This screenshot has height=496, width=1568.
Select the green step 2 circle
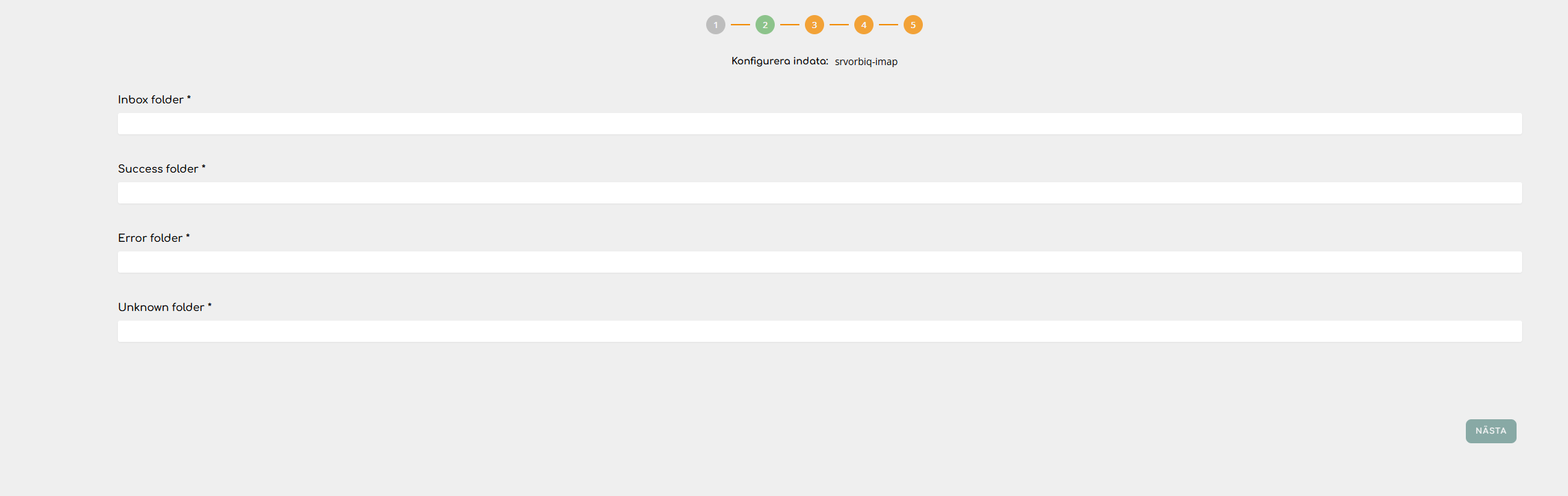[764, 25]
